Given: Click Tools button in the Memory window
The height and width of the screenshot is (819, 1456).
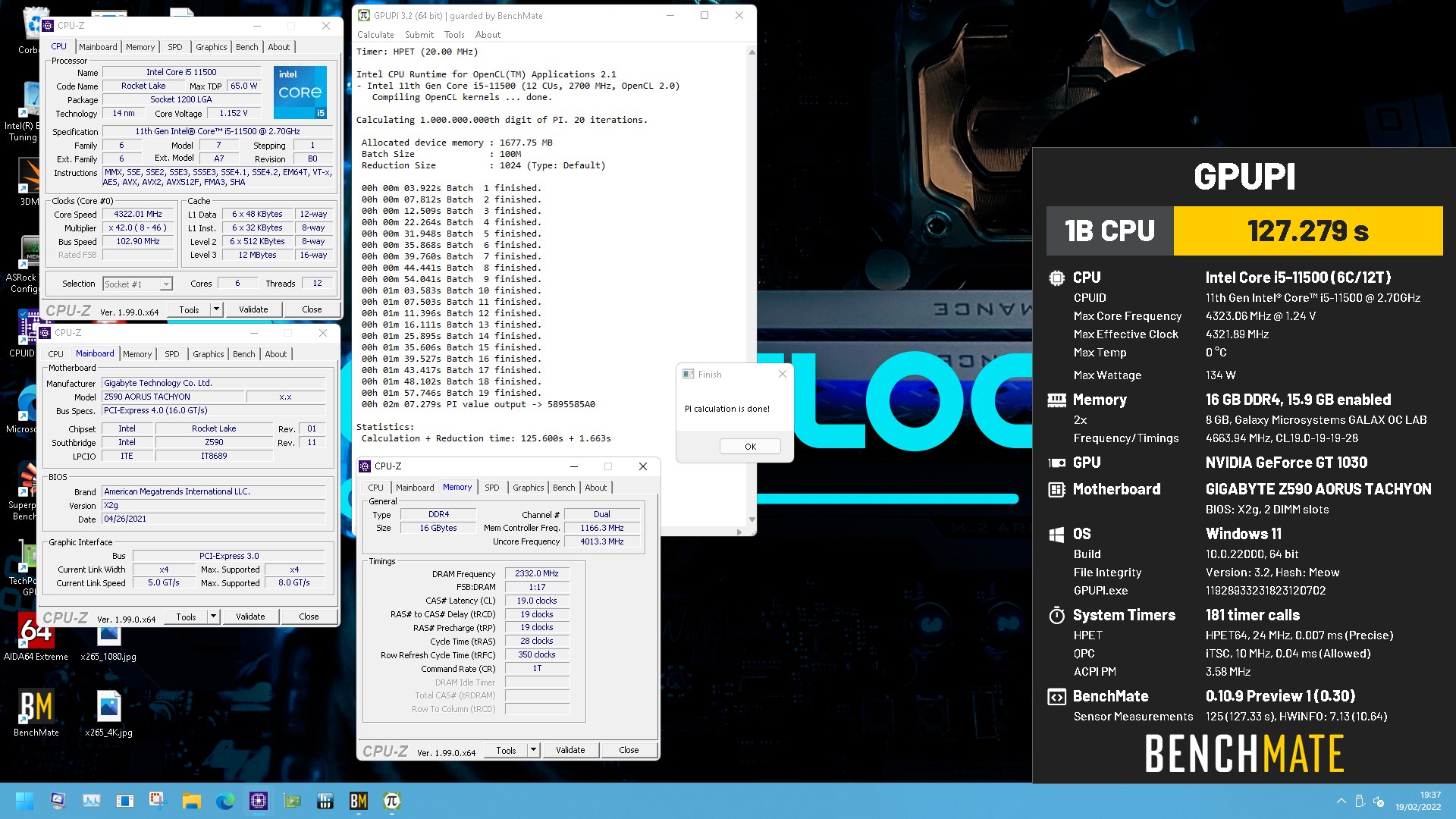Looking at the screenshot, I should (x=506, y=750).
